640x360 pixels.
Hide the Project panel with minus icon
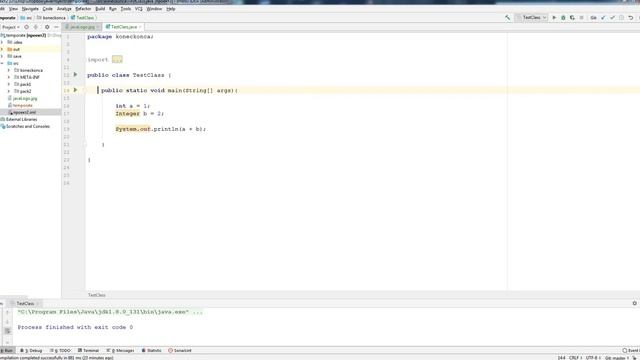(56, 27)
